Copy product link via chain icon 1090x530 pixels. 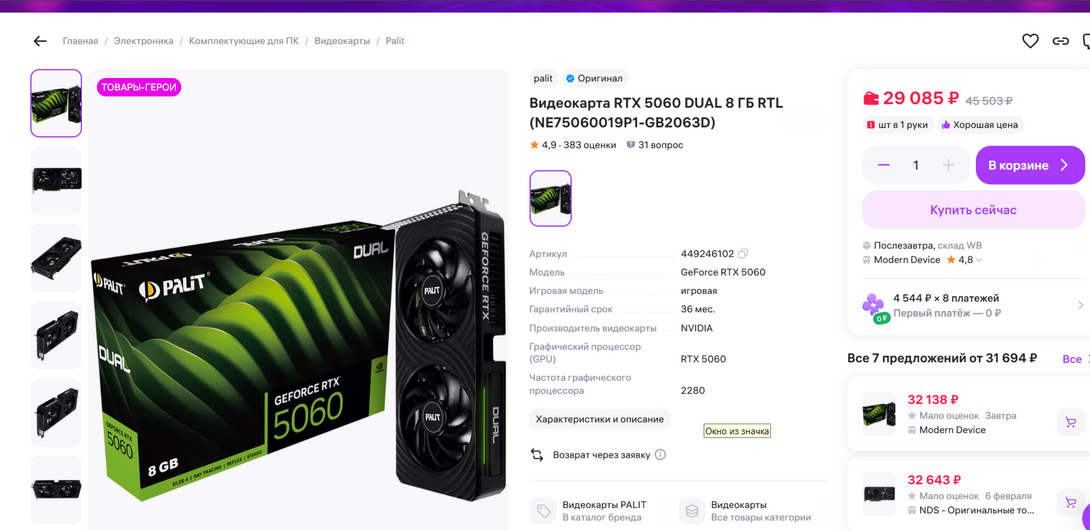pos(1060,41)
